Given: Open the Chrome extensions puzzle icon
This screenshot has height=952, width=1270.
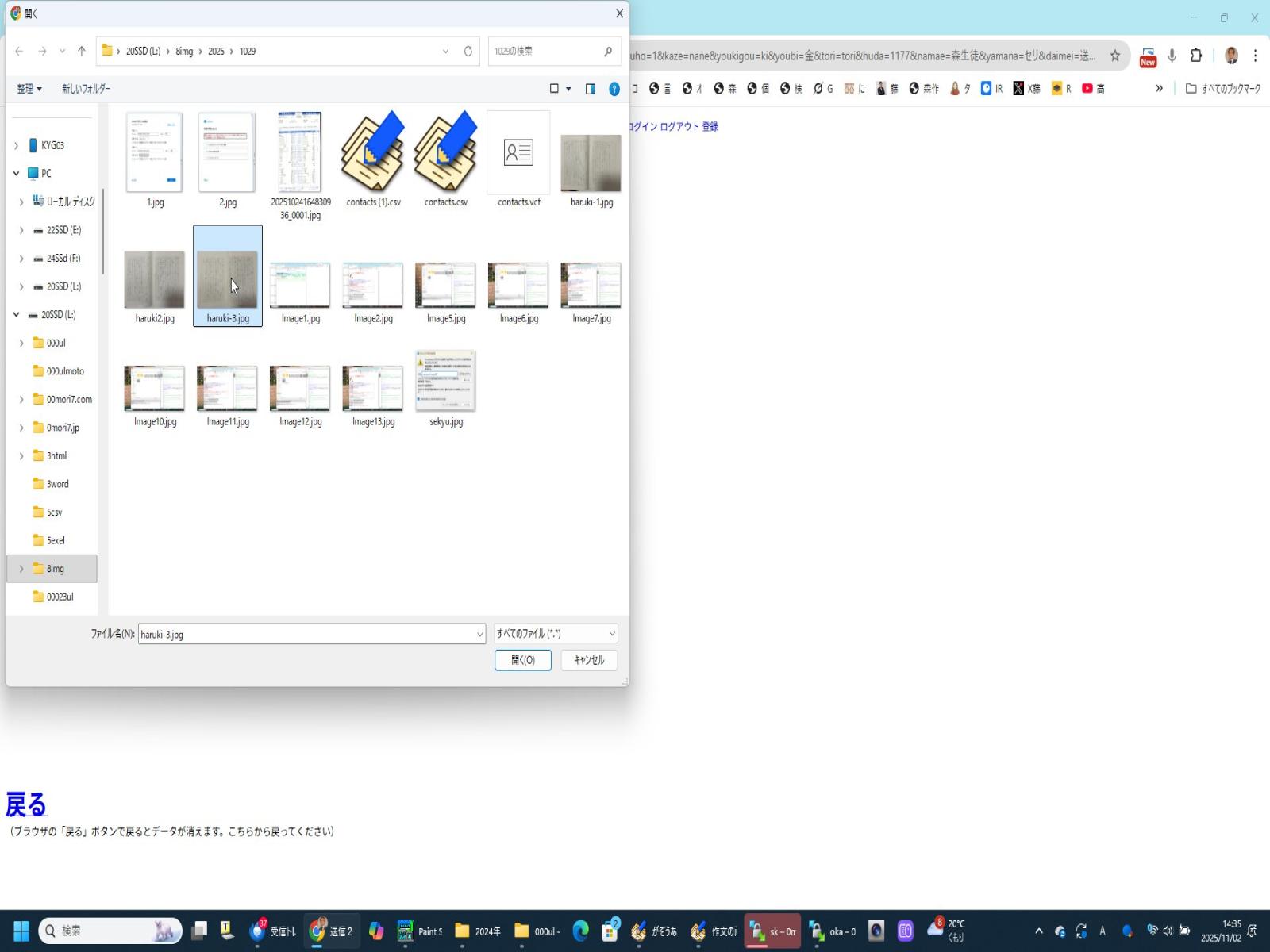Looking at the screenshot, I should (x=1196, y=56).
